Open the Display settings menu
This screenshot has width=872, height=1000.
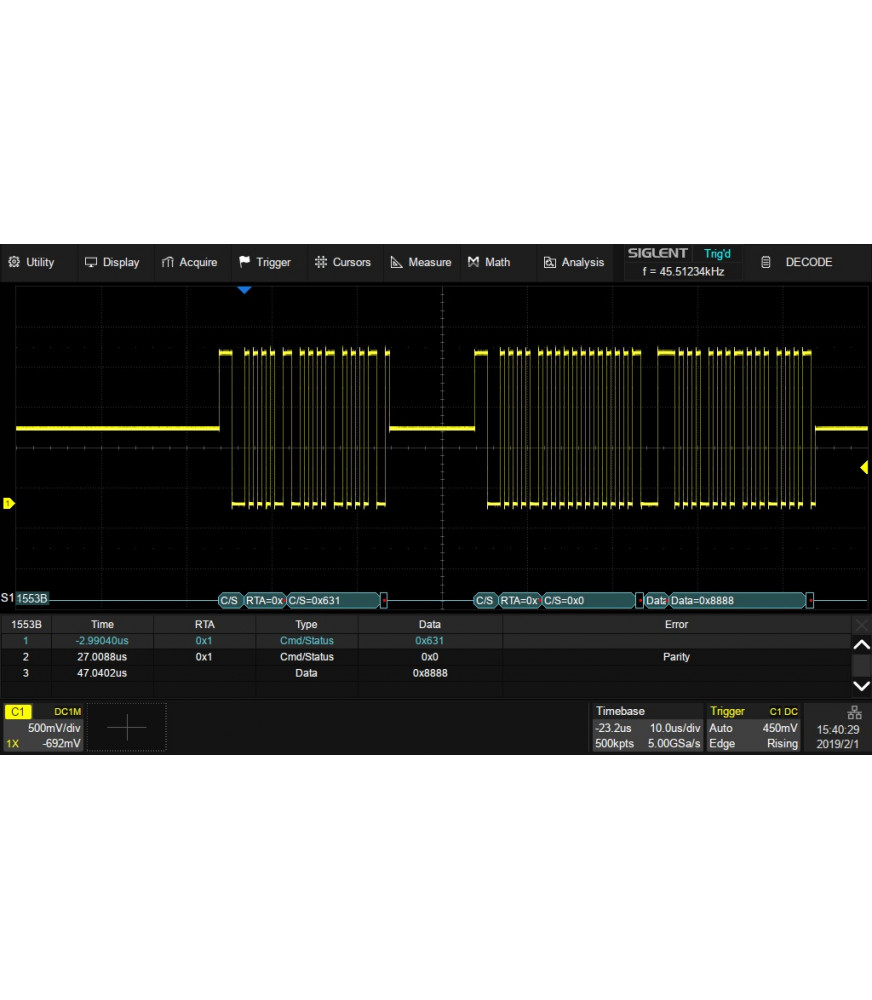coord(112,262)
